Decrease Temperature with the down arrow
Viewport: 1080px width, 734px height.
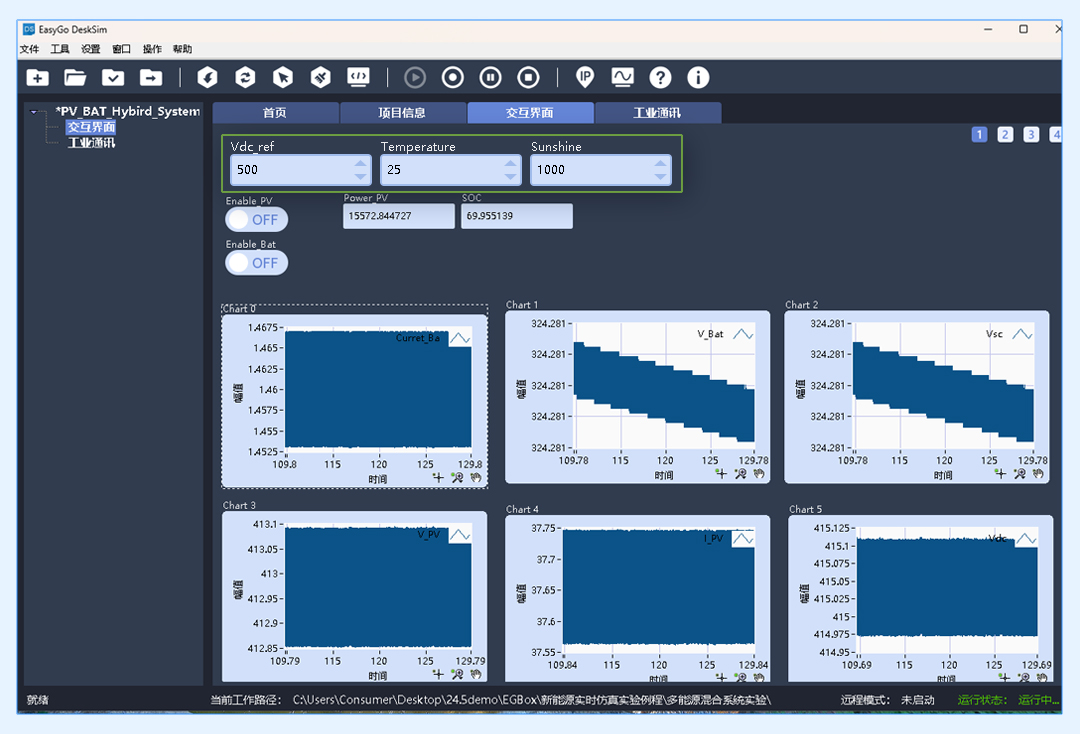coord(510,176)
